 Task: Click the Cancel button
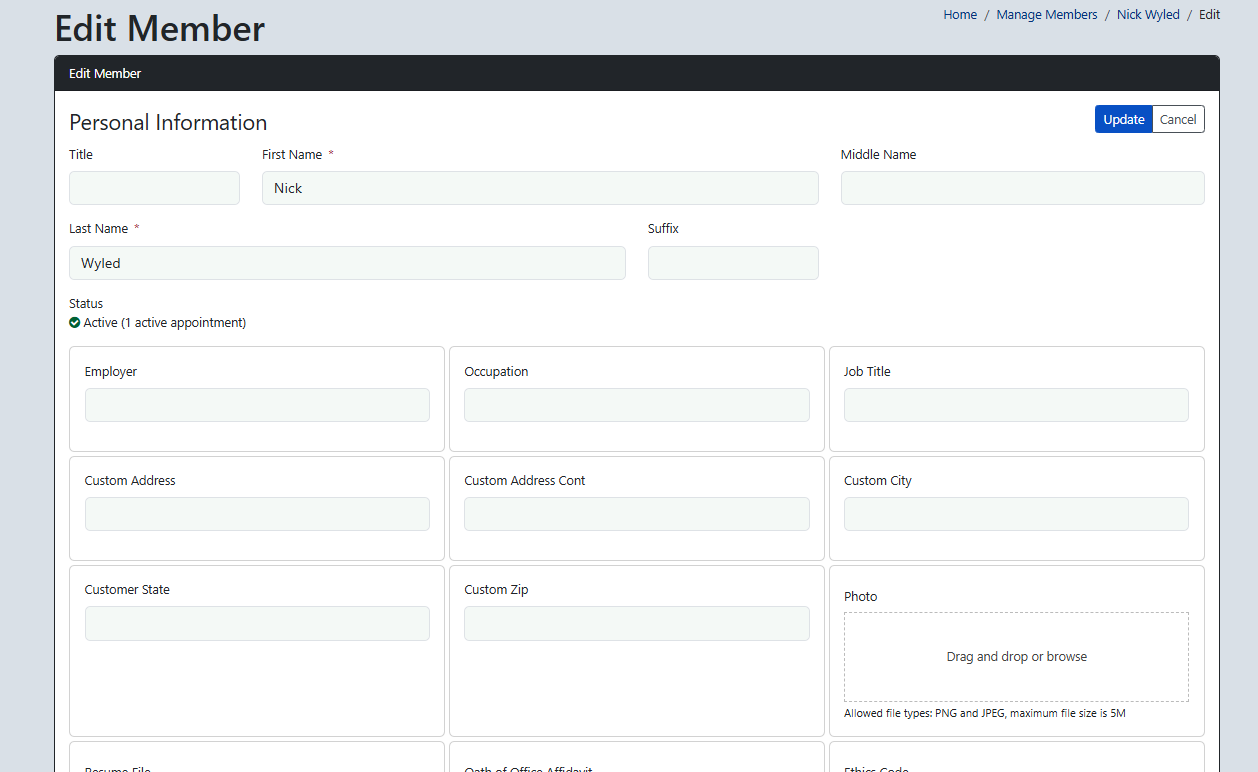coord(1178,119)
